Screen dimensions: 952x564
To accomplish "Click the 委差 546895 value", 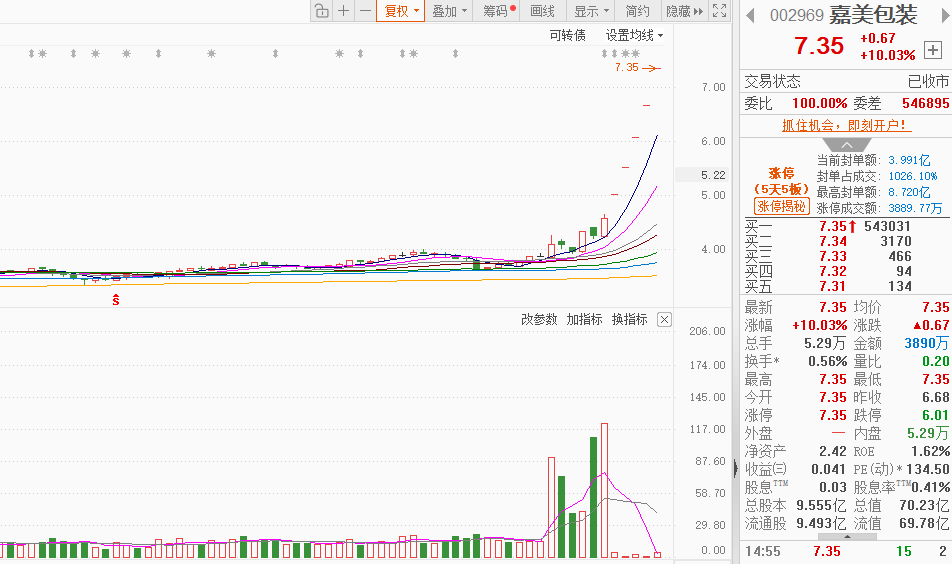I will click(925, 103).
